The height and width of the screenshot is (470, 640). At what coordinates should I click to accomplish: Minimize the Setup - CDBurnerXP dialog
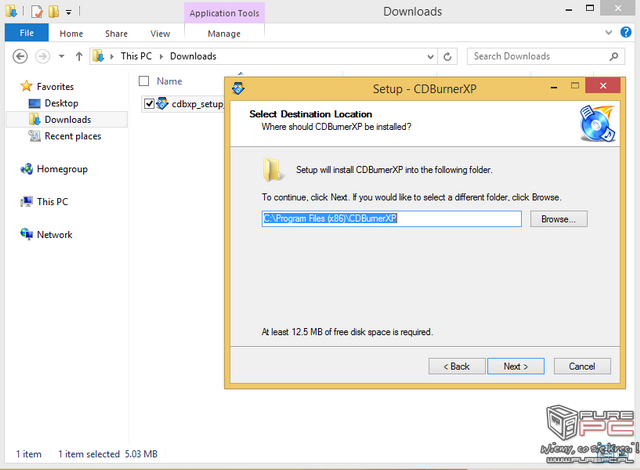tap(554, 87)
